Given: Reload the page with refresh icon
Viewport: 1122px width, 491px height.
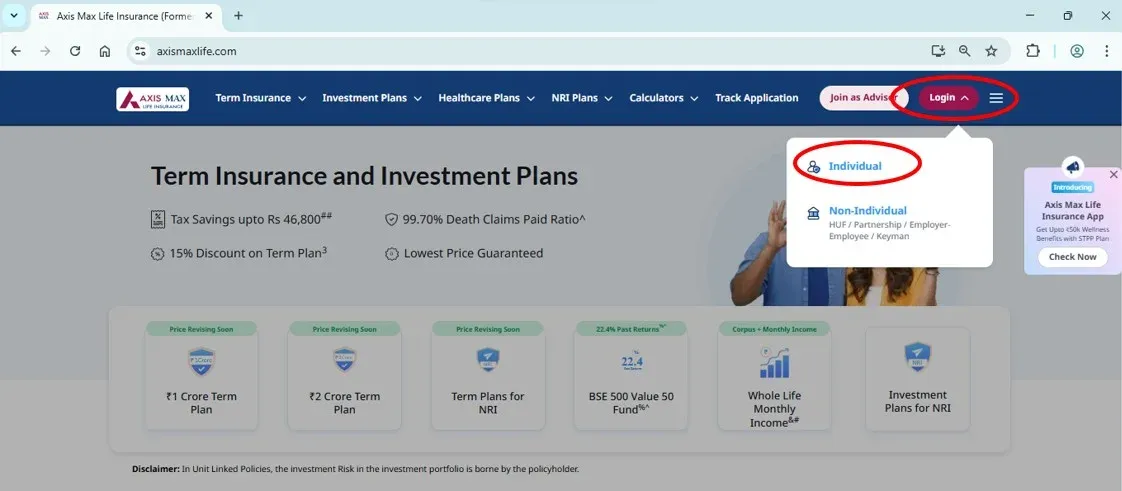Looking at the screenshot, I should (75, 51).
